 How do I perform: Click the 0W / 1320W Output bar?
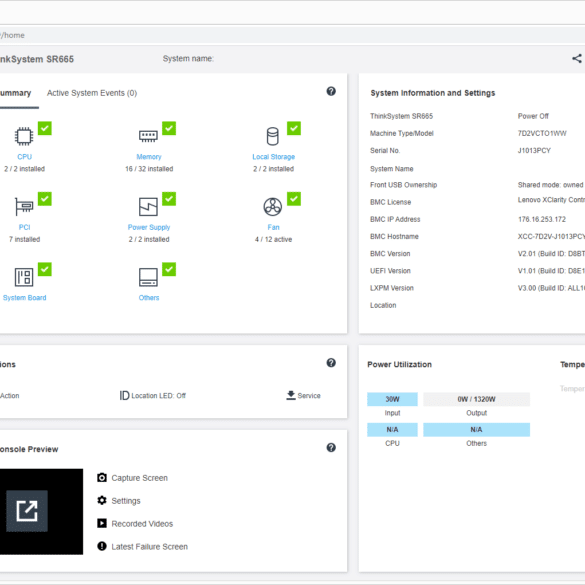pos(476,399)
